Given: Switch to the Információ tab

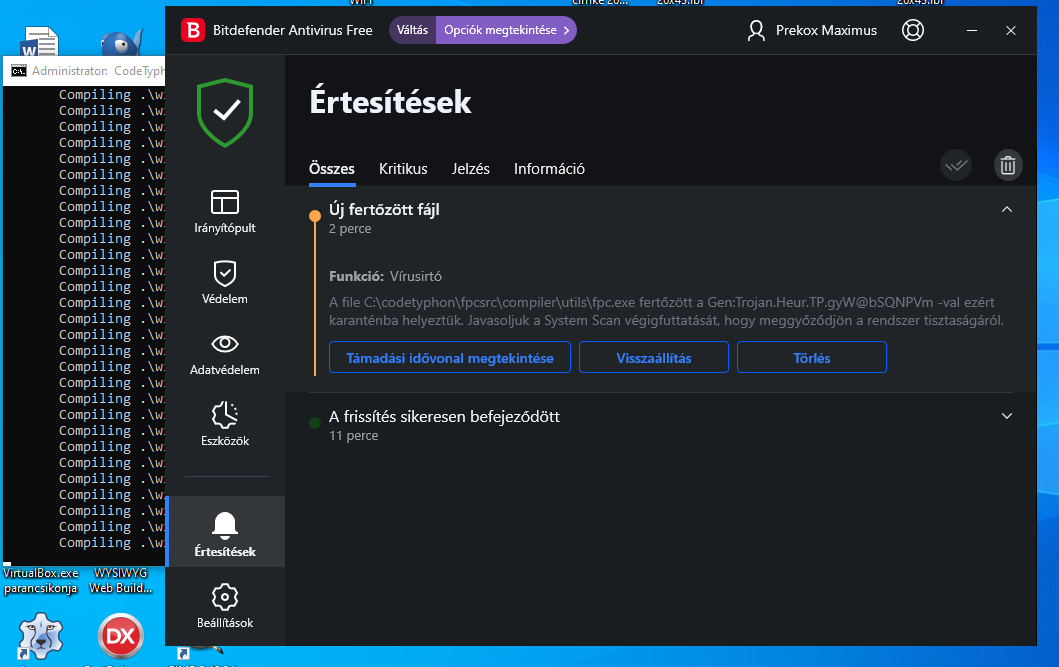Looking at the screenshot, I should tap(549, 169).
